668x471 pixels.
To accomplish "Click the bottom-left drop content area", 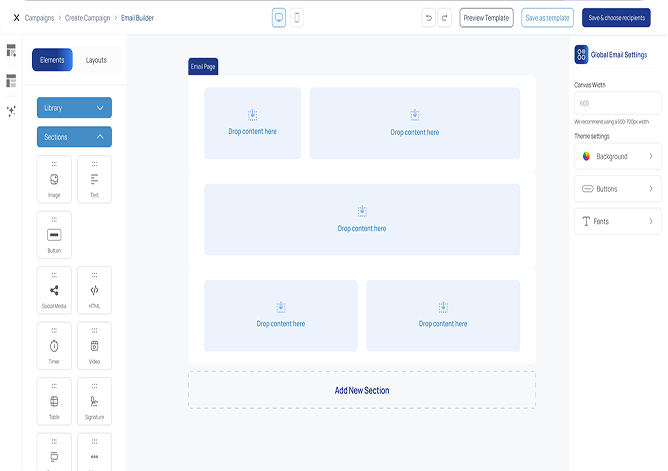I will point(281,316).
